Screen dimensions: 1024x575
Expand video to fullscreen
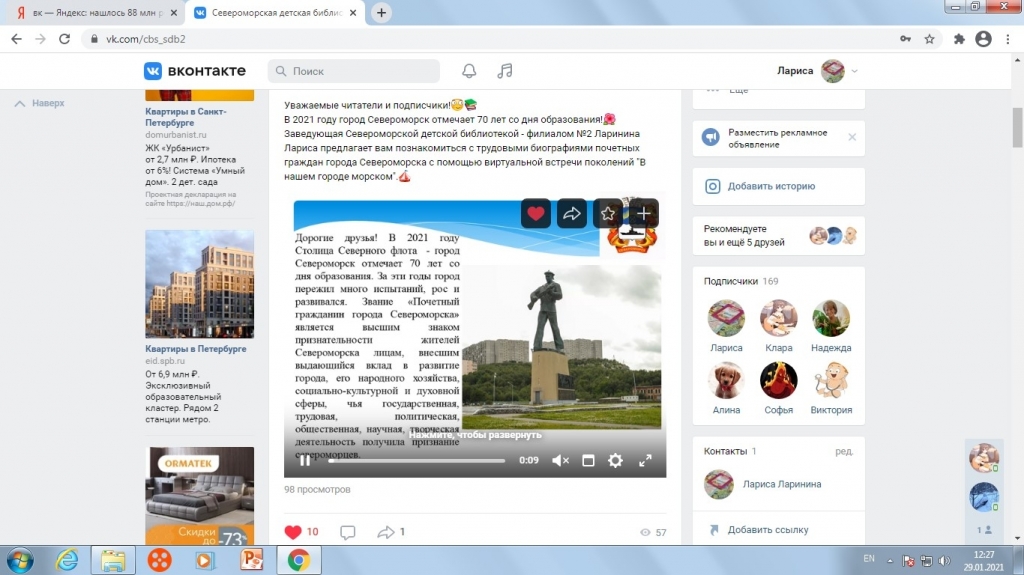[x=645, y=461]
